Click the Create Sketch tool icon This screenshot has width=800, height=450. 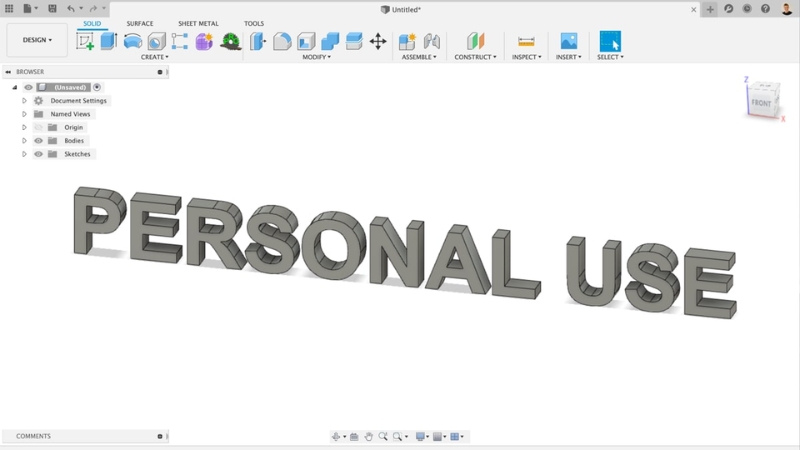[x=85, y=41]
